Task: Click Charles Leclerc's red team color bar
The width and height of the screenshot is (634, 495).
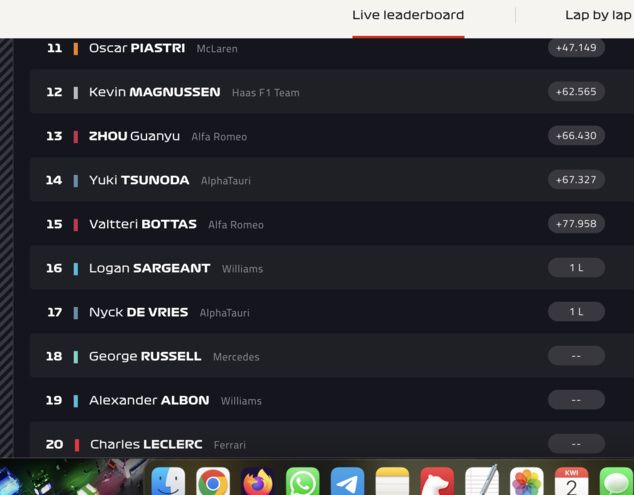Action: [x=76, y=444]
